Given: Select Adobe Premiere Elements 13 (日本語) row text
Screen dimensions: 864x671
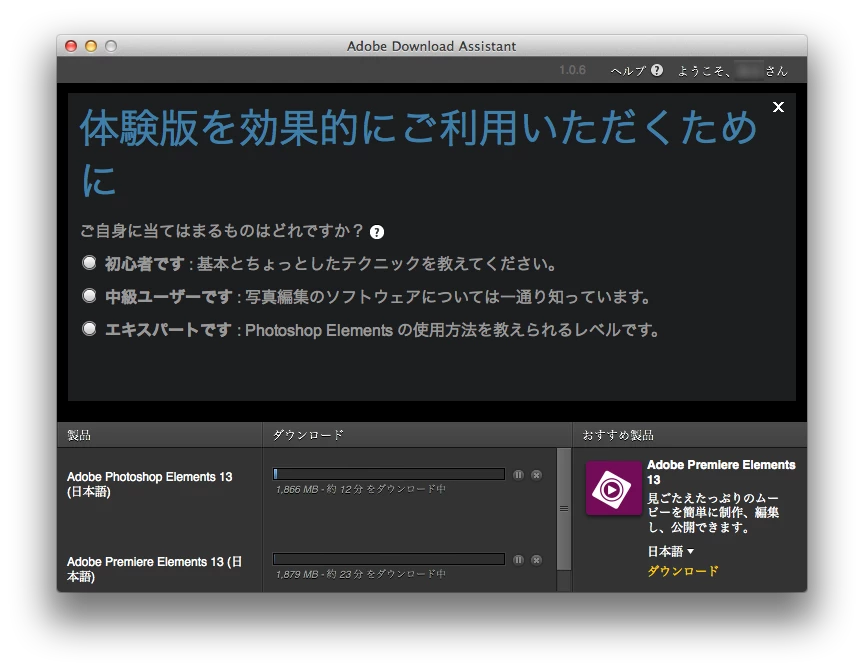Looking at the screenshot, I should pos(154,569).
